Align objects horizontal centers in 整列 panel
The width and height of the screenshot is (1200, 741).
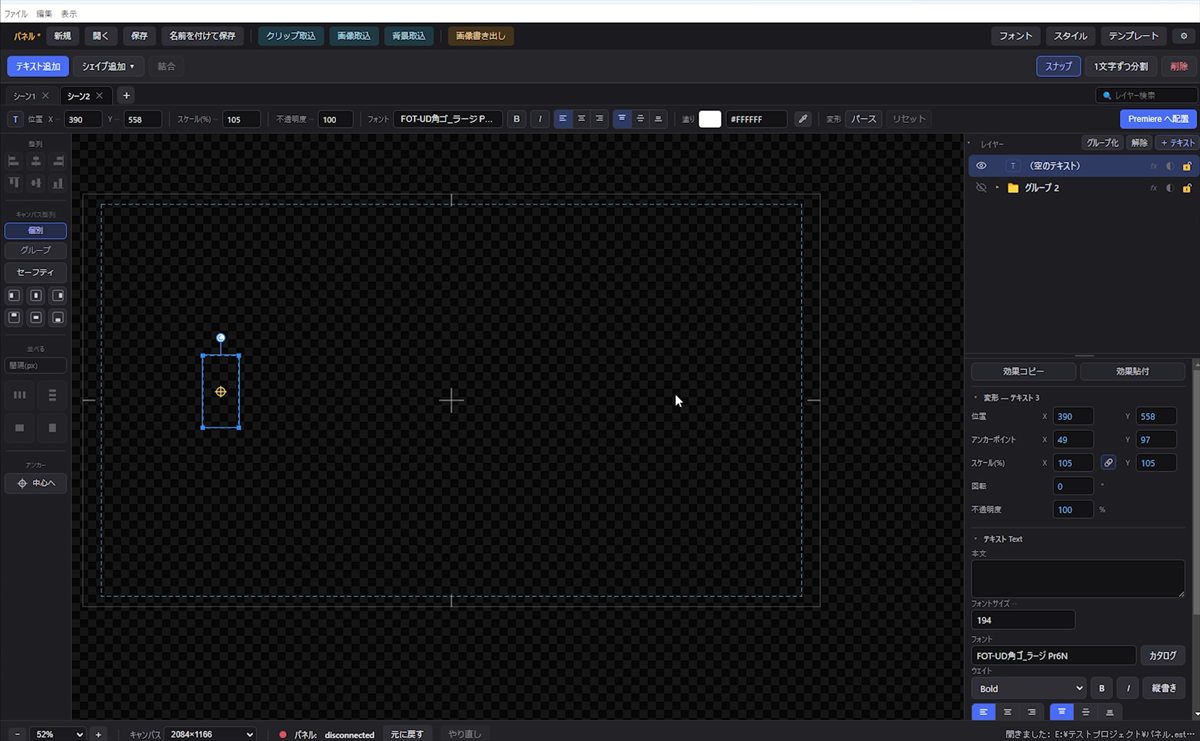[x=36, y=161]
